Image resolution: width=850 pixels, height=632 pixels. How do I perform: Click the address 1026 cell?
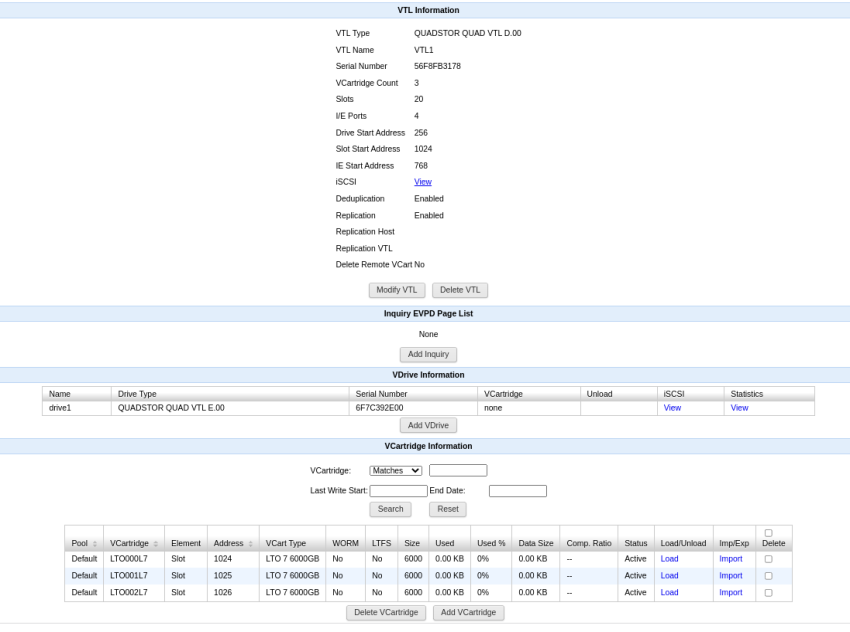pos(233,592)
